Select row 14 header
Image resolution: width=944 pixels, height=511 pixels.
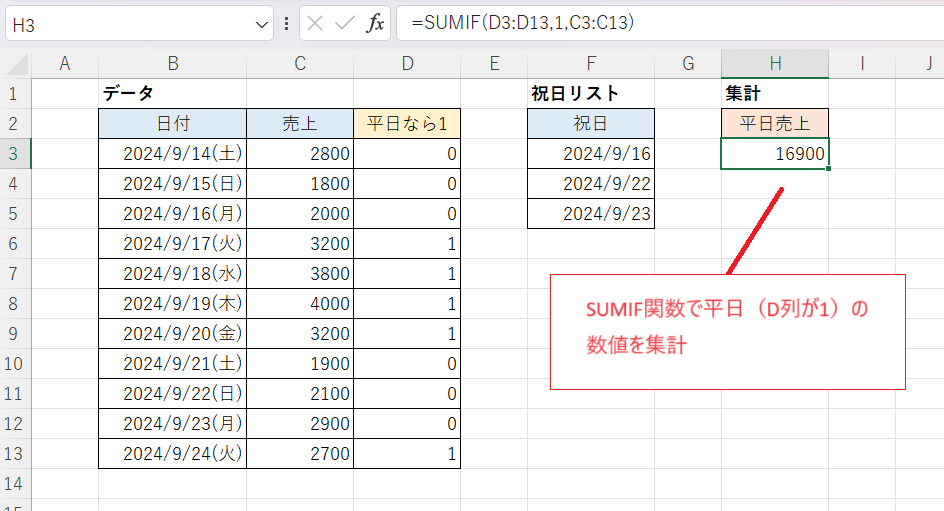[15, 484]
